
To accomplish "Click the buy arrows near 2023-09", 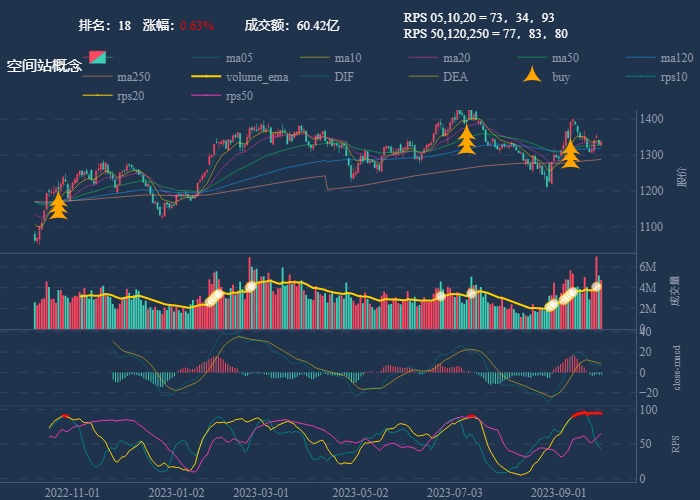I will (570, 154).
